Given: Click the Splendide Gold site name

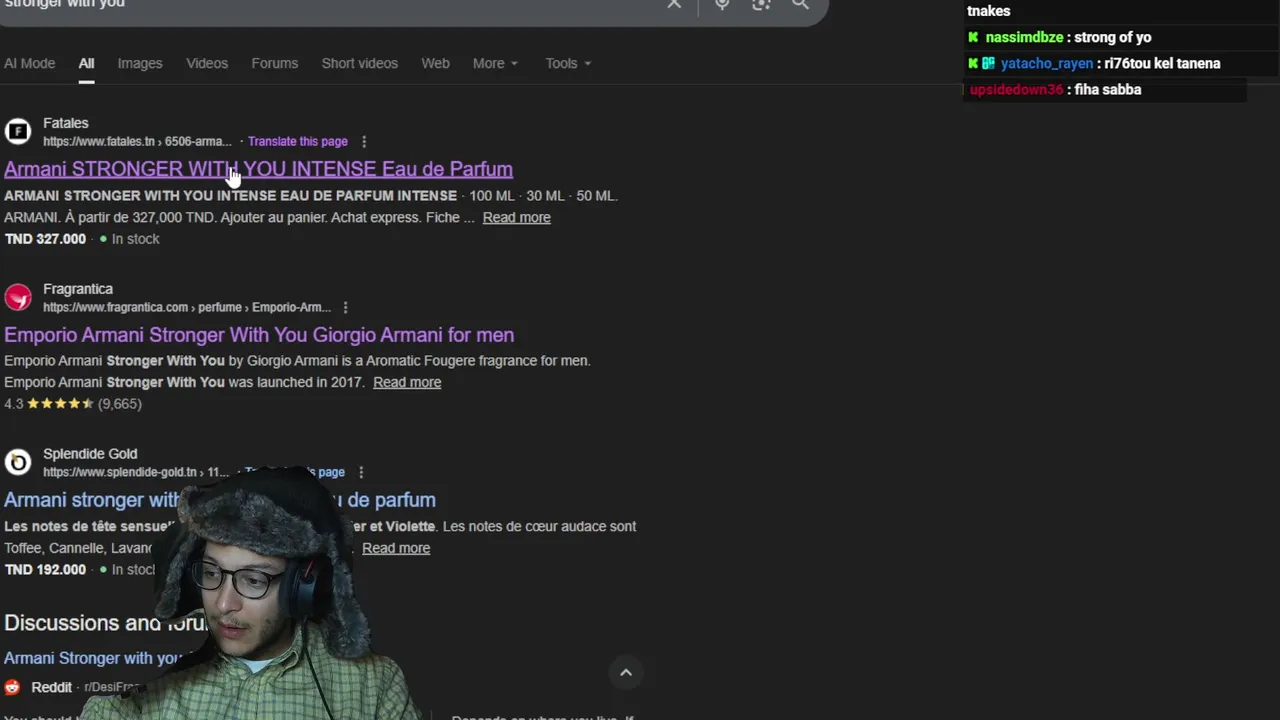Looking at the screenshot, I should (x=90, y=454).
